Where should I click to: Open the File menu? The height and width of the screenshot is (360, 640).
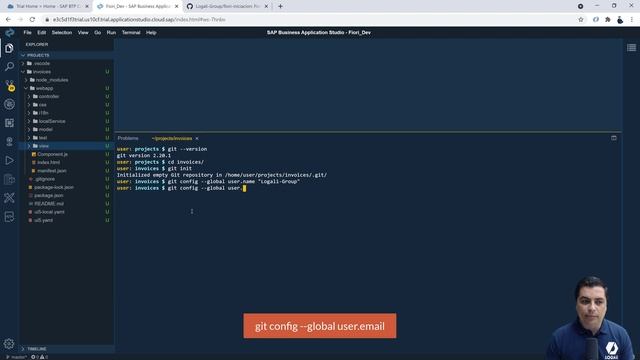tap(27, 33)
